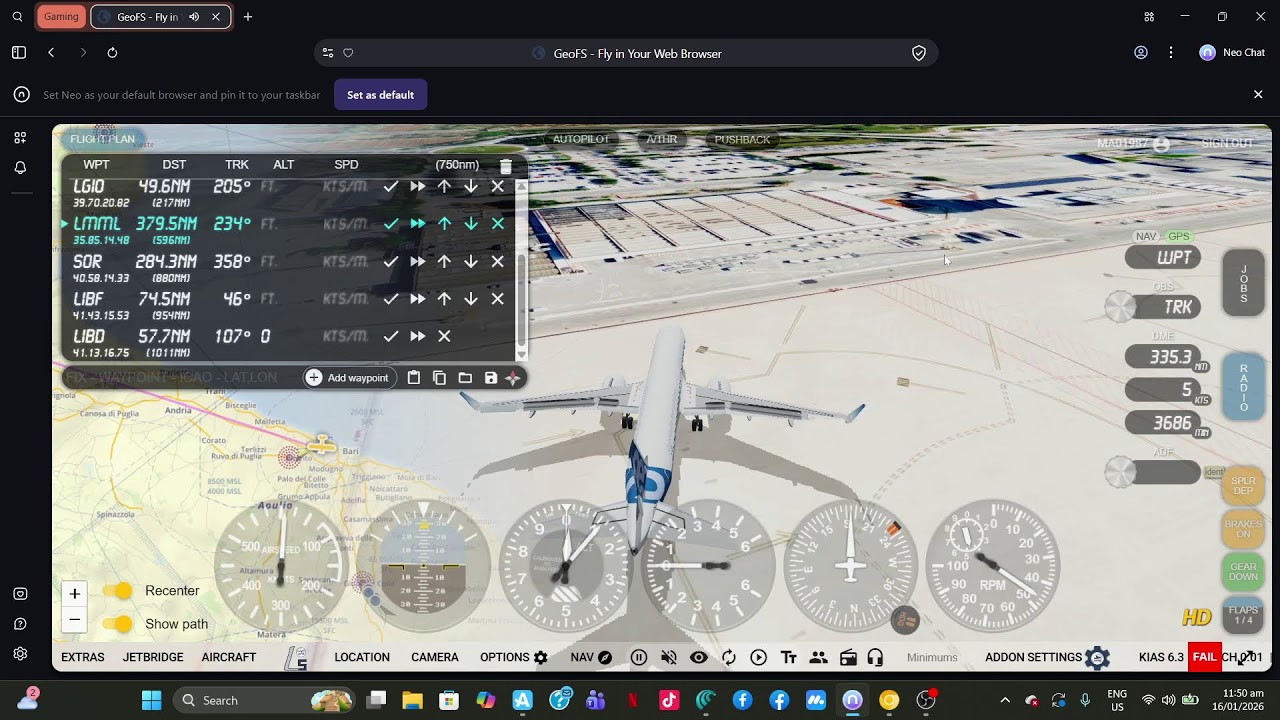Switch navigation source to GPS
Viewport: 1280px width, 720px height.
click(x=1179, y=237)
